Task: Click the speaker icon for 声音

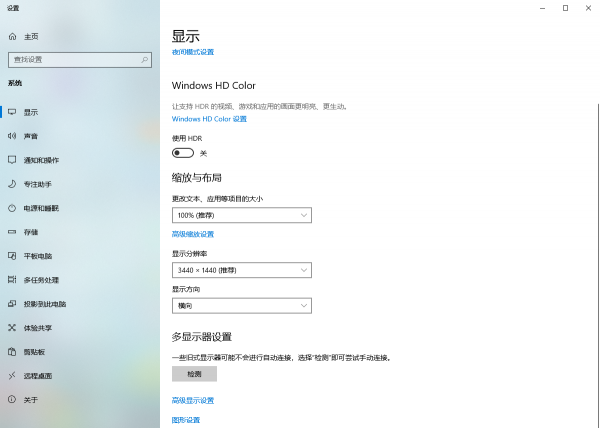Action: (x=12, y=136)
